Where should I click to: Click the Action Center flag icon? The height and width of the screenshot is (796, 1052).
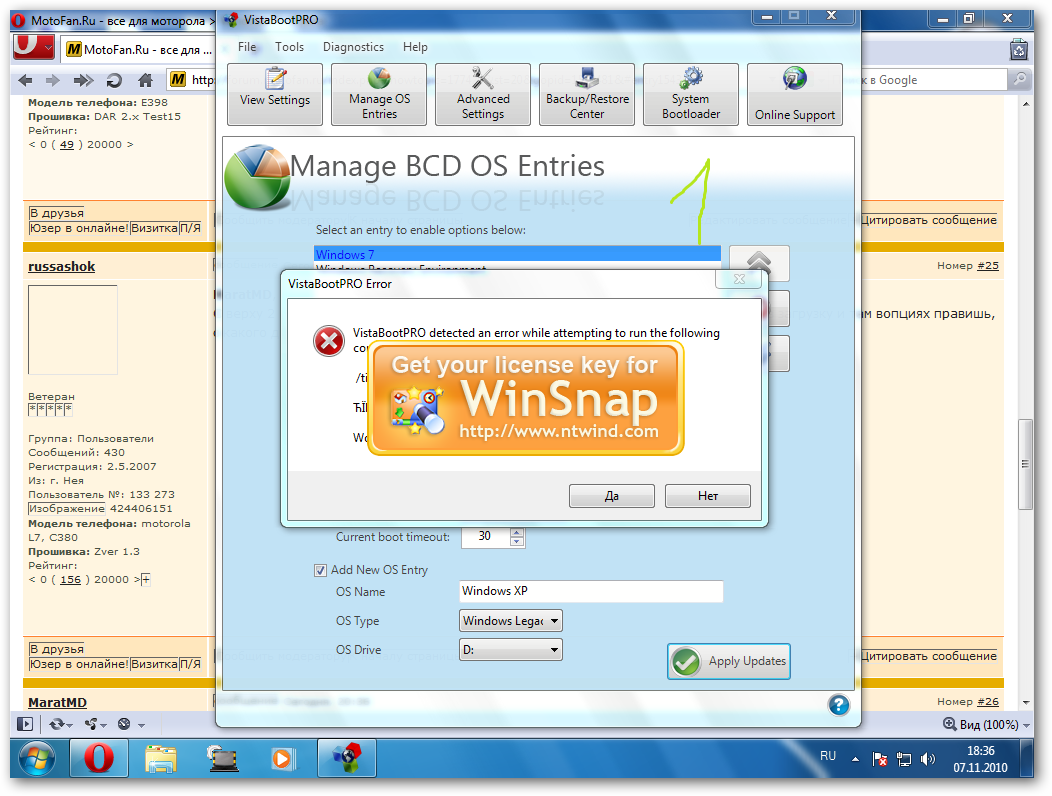[x=880, y=759]
